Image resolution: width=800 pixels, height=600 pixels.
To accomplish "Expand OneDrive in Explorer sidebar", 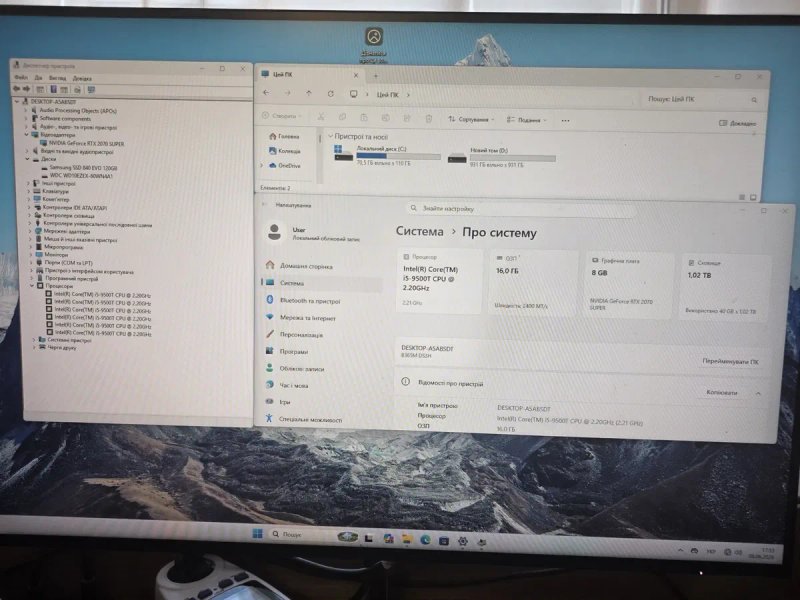I will point(262,166).
